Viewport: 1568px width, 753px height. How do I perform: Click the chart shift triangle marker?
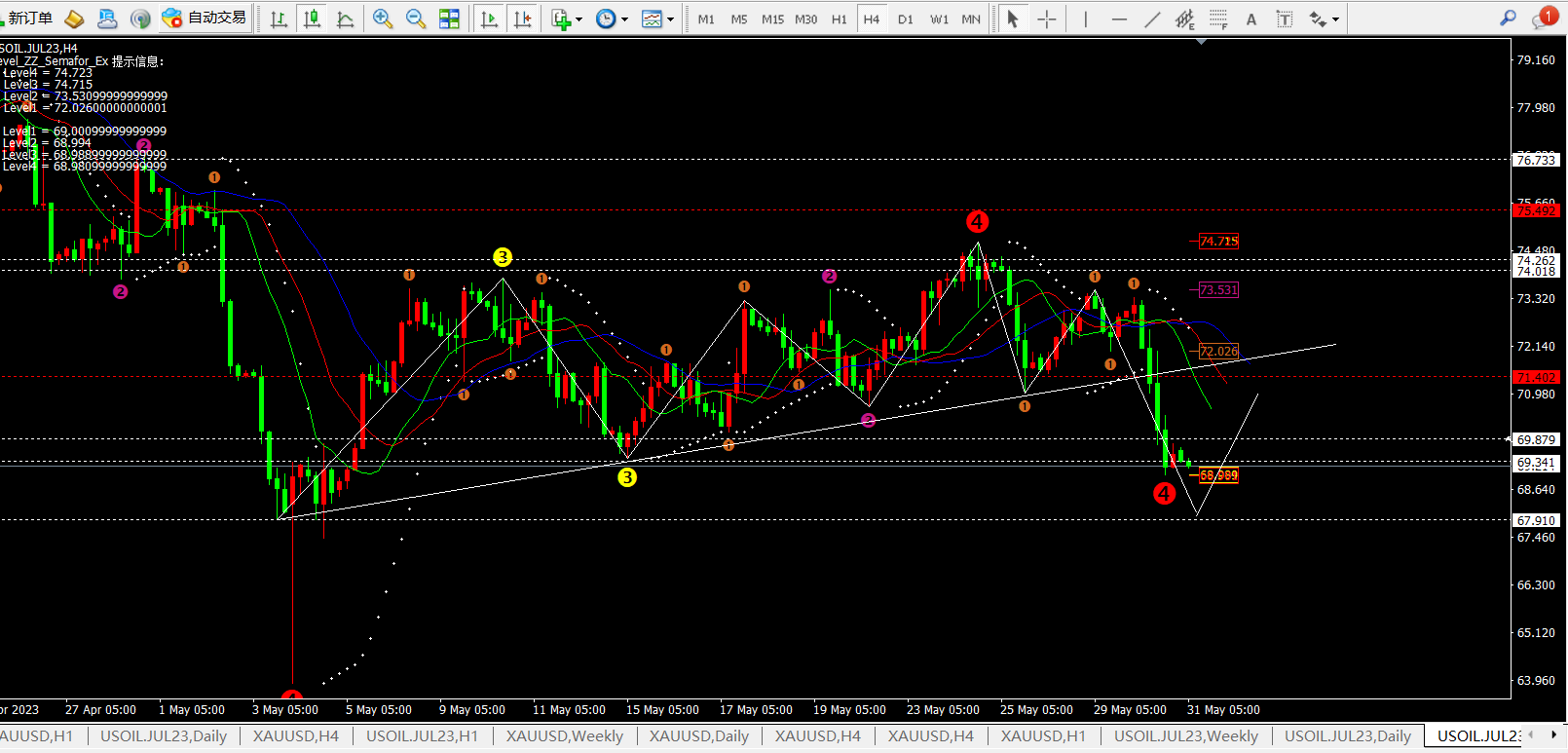click(x=1201, y=42)
